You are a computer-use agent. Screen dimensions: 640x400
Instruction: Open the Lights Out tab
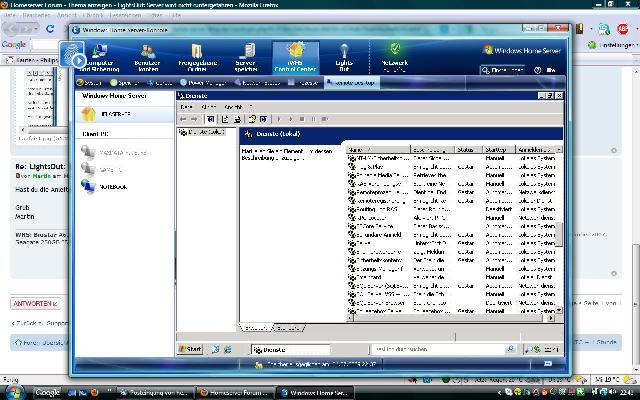point(344,57)
